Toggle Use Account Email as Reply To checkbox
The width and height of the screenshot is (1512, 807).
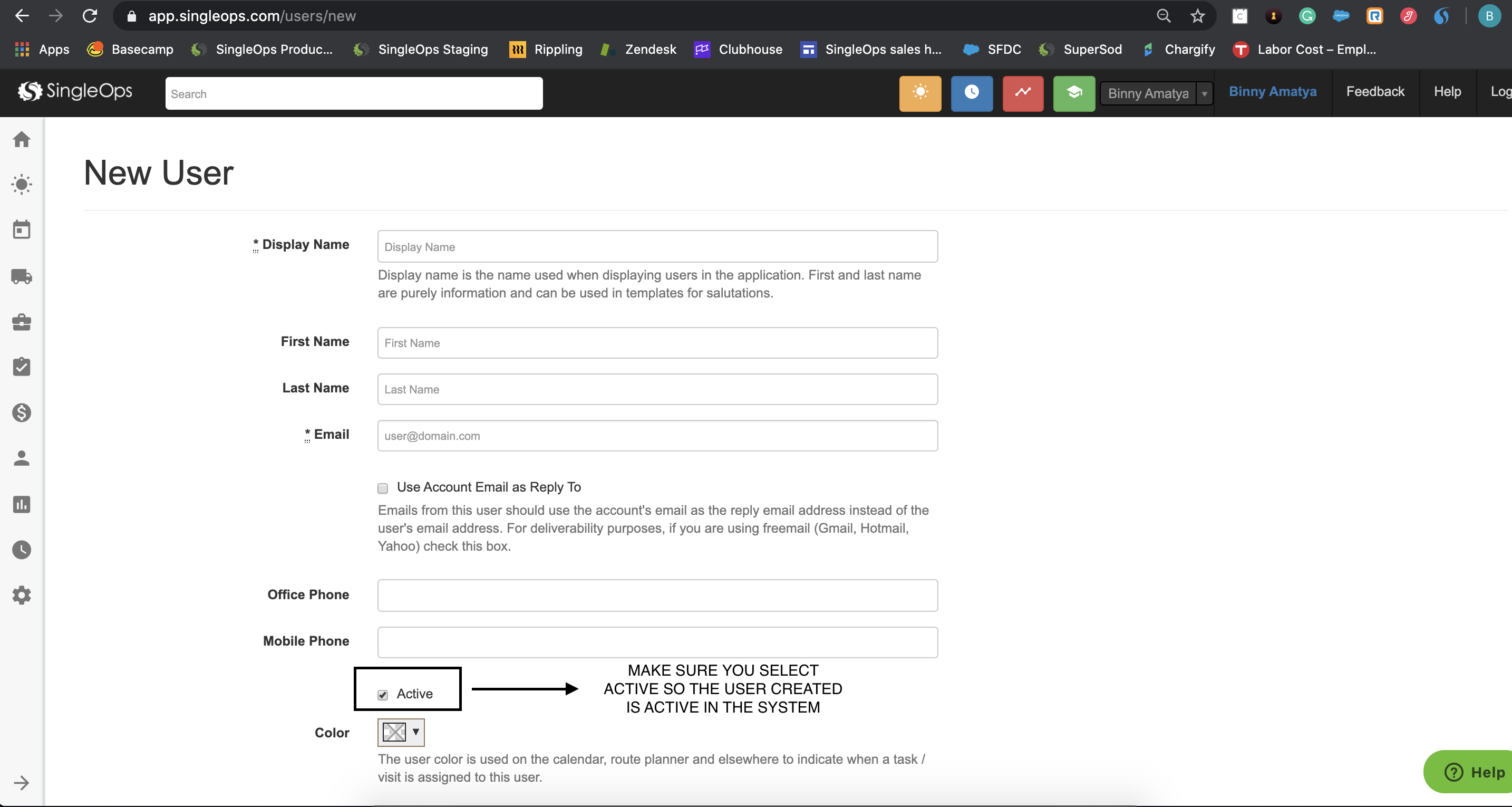coord(383,488)
